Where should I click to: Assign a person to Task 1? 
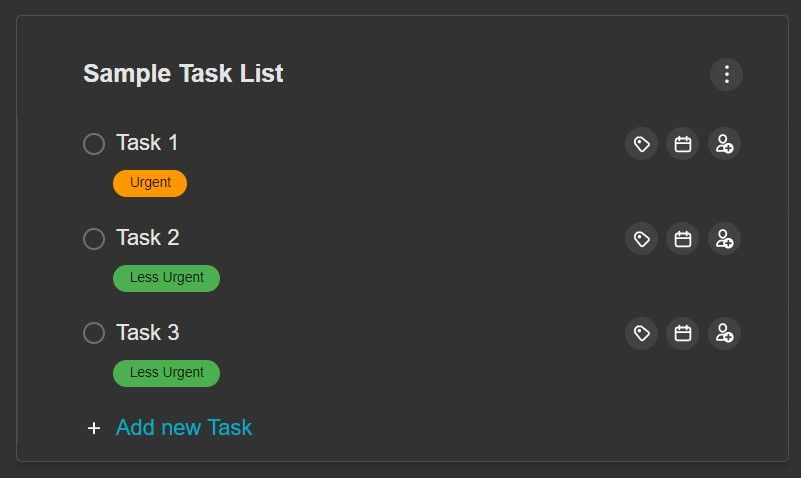click(x=724, y=144)
